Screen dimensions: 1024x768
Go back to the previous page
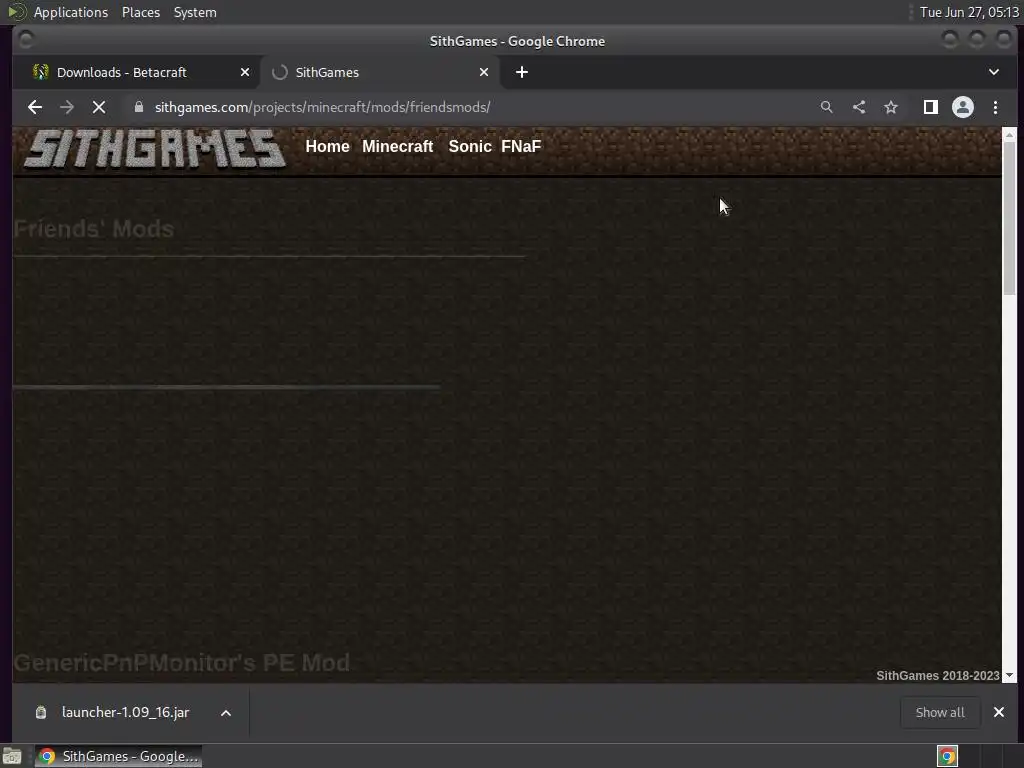coord(35,107)
